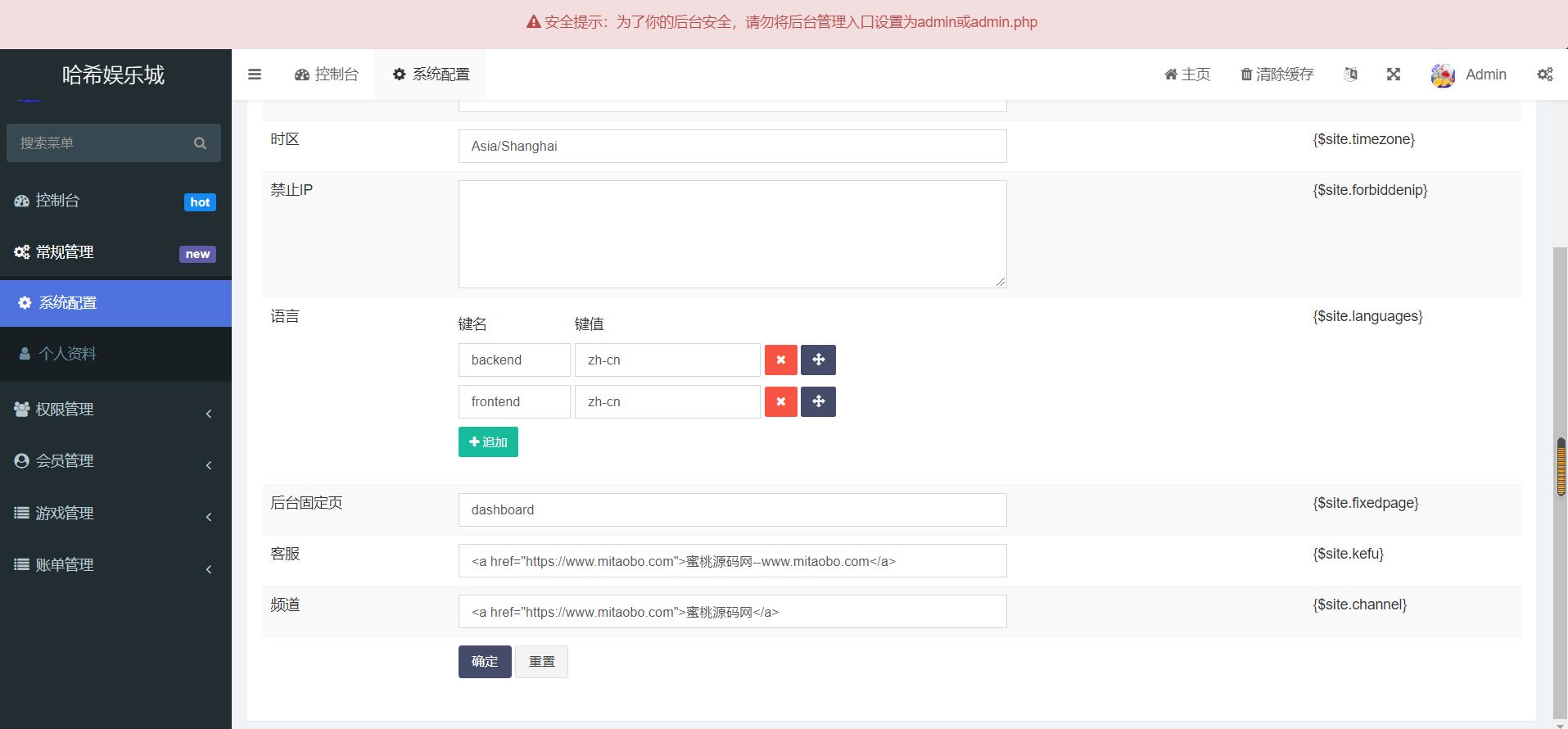Viewport: 1568px width, 729px height.
Task: Expand the 会员管理 sidebar menu
Action: click(115, 461)
